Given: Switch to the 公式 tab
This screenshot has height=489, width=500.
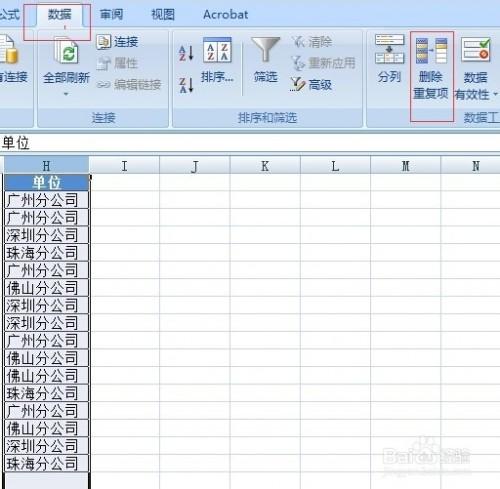Looking at the screenshot, I should pos(9,15).
